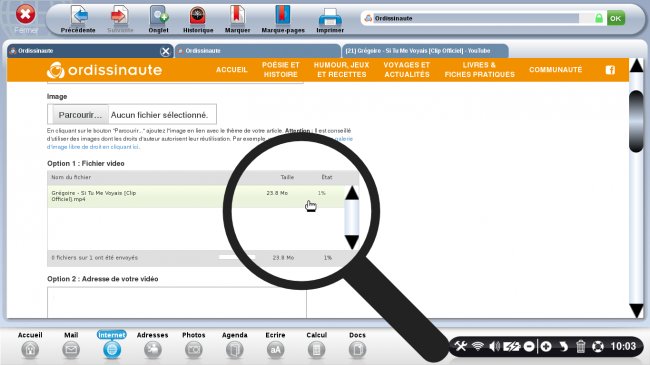Open the settings tools icon in tray
Screen dimensions: 650x365
click(x=461, y=346)
